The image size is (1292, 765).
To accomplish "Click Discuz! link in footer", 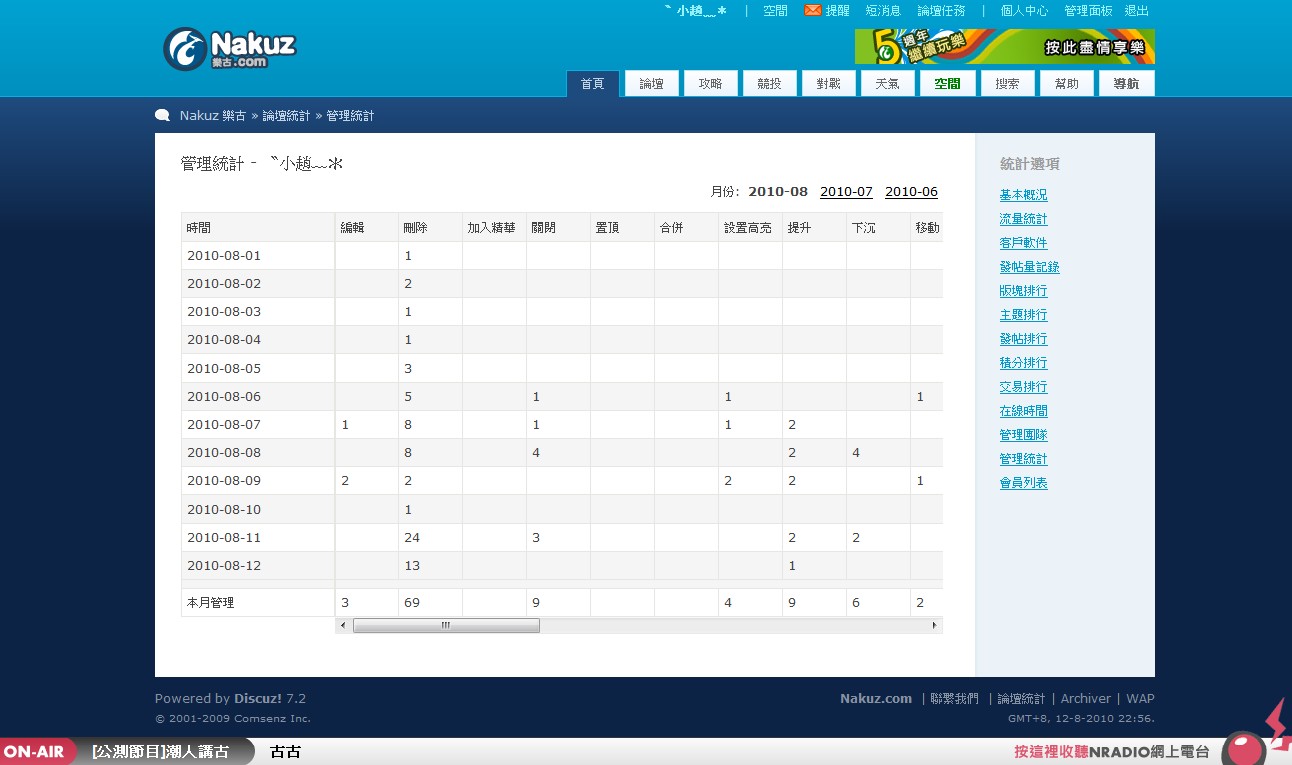I will coord(258,699).
